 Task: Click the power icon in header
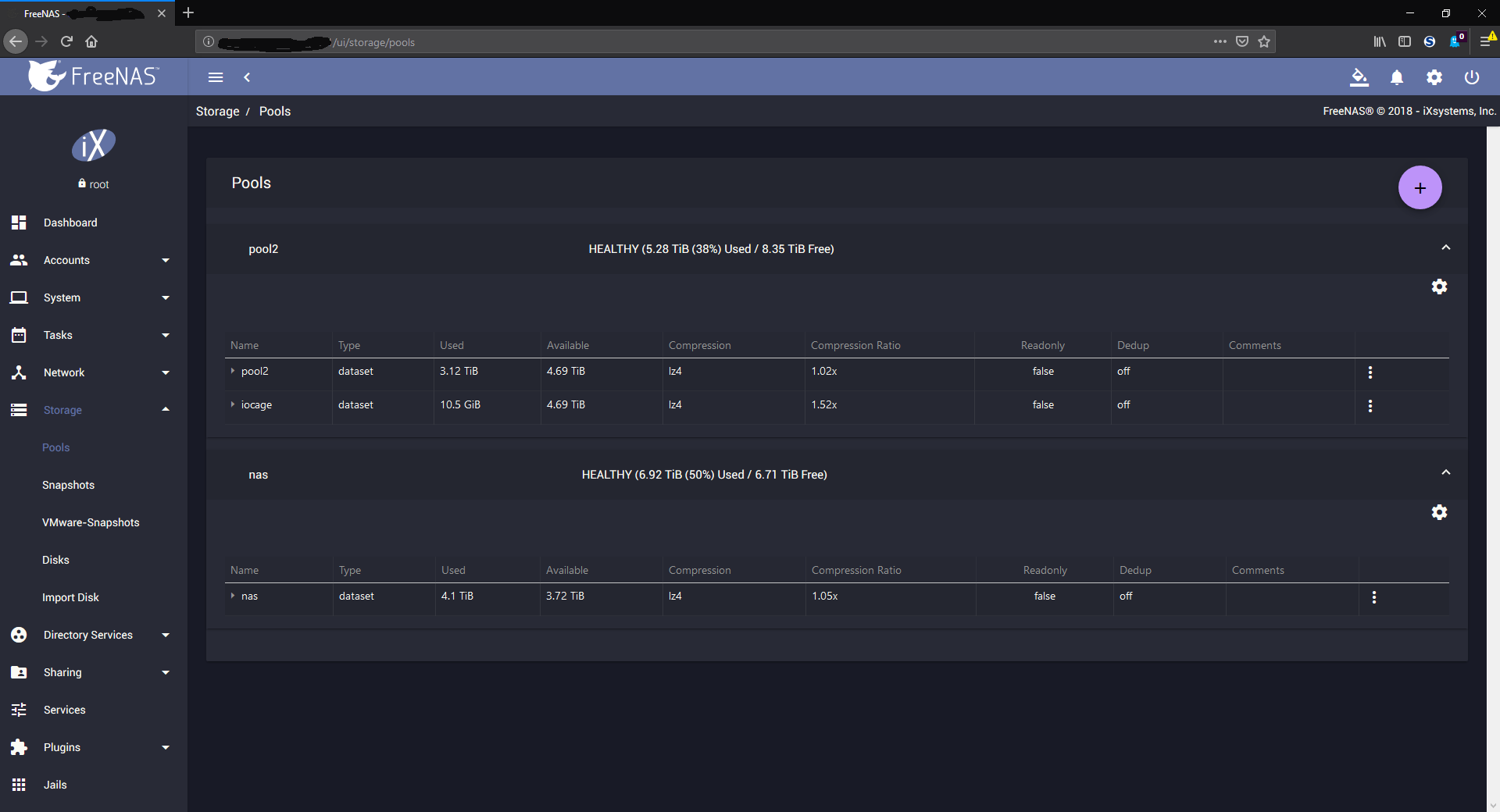[x=1472, y=77]
